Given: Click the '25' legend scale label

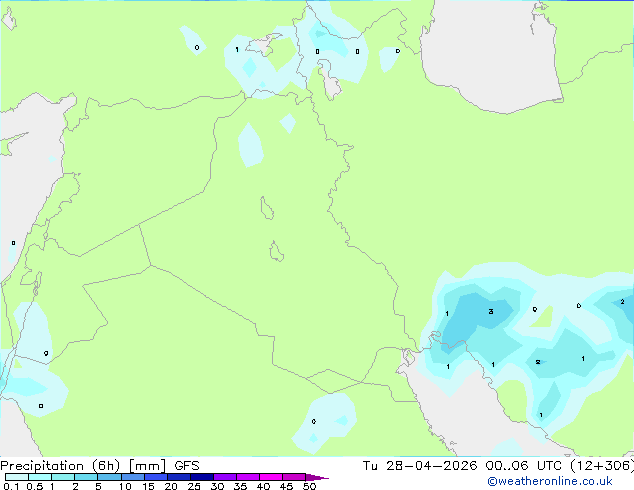Looking at the screenshot, I should [194, 486].
